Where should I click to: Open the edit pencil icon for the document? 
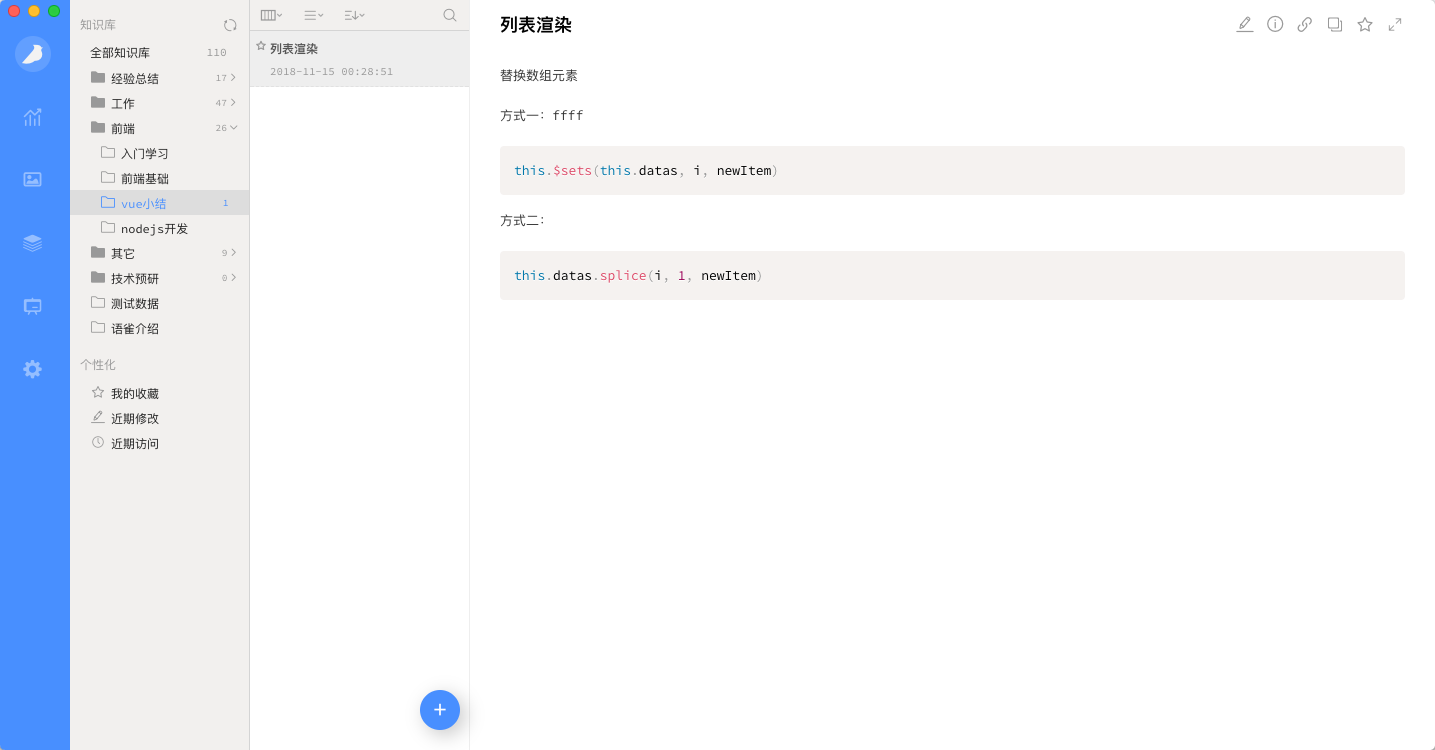tap(1244, 23)
